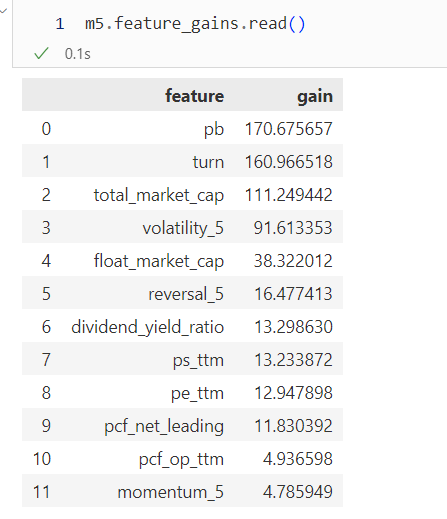Select the turn feature row

click(182, 162)
